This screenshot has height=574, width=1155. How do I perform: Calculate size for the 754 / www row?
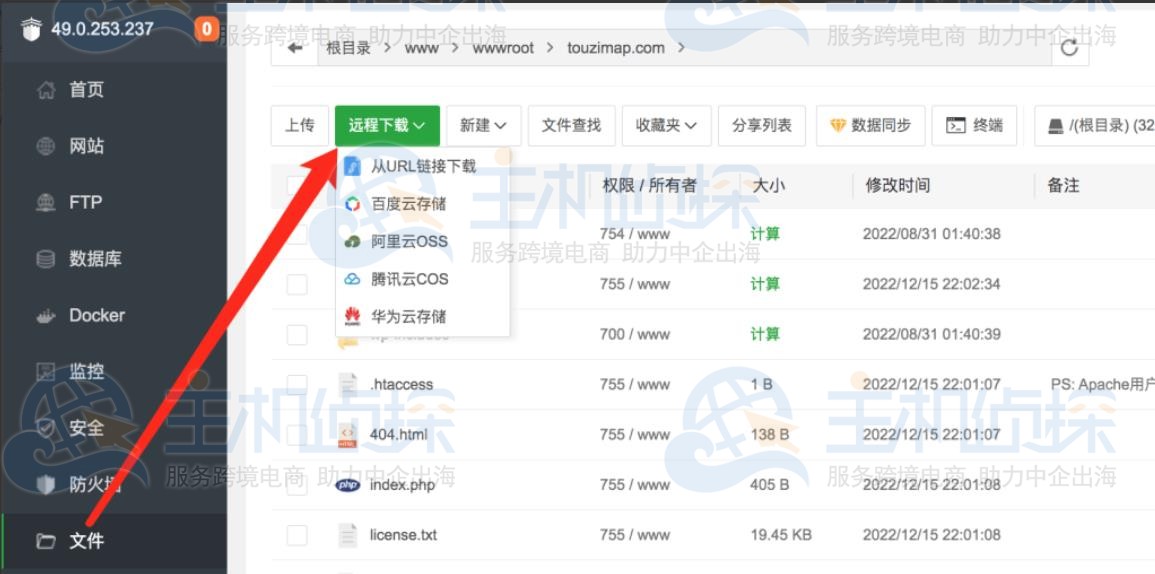[x=765, y=234]
